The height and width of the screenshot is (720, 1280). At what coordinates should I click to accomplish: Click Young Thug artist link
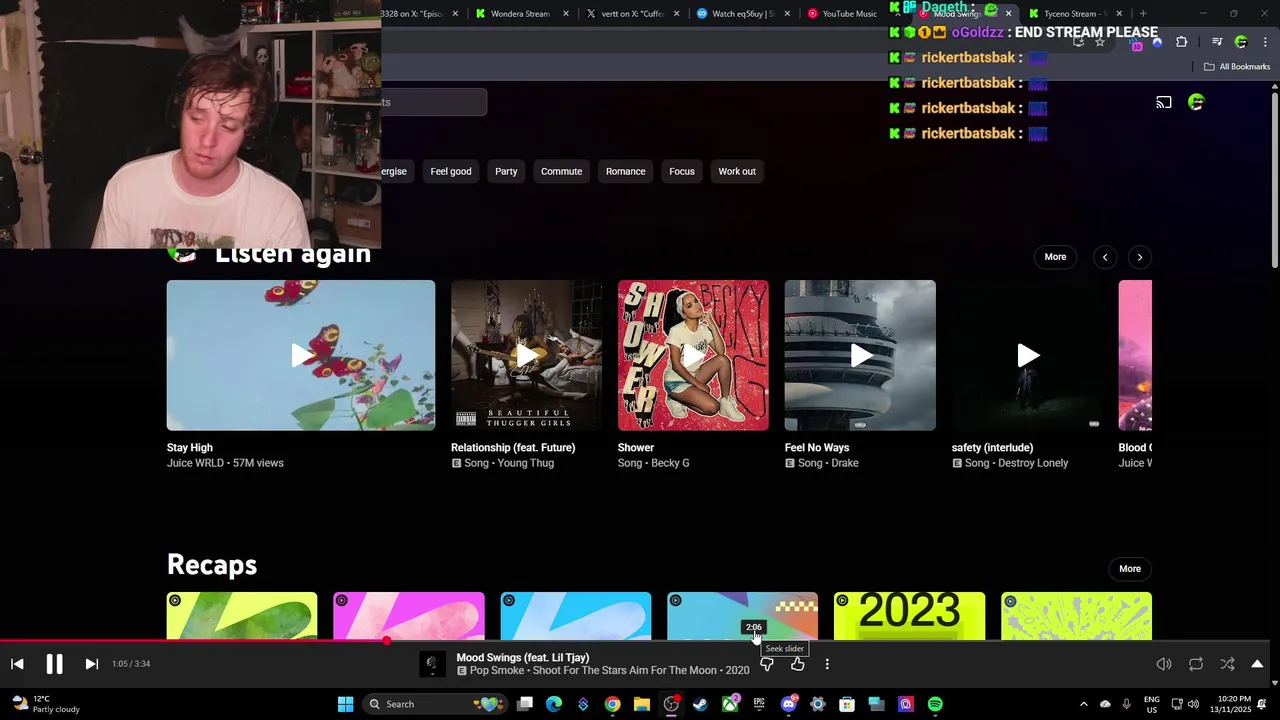(x=525, y=463)
